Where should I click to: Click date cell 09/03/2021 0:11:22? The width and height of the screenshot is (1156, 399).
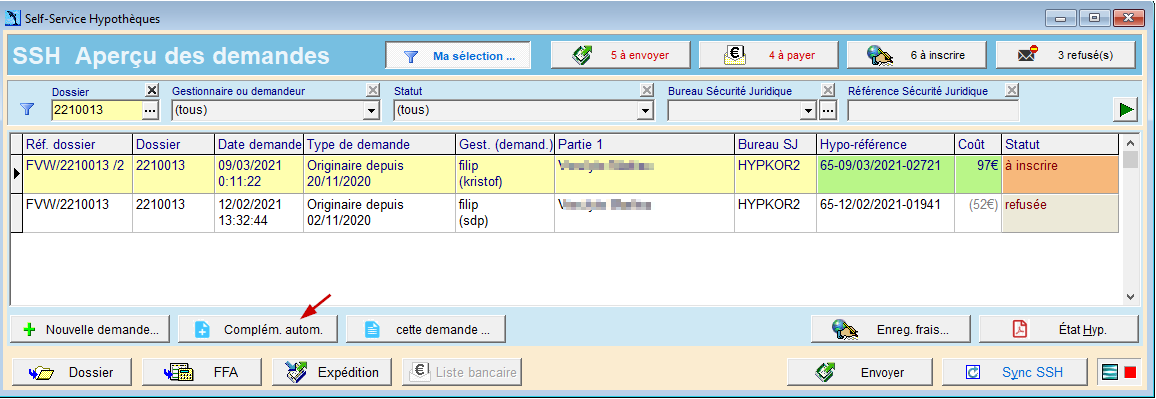coord(259,174)
